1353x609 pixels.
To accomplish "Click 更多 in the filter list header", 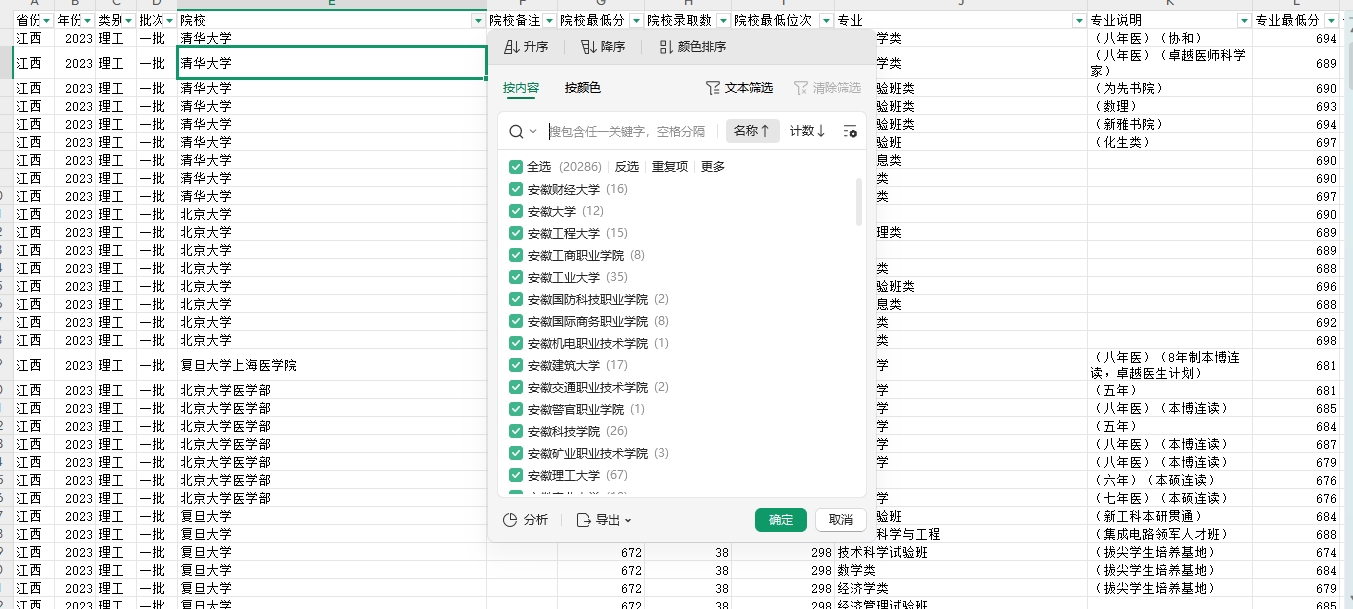I will click(x=713, y=167).
